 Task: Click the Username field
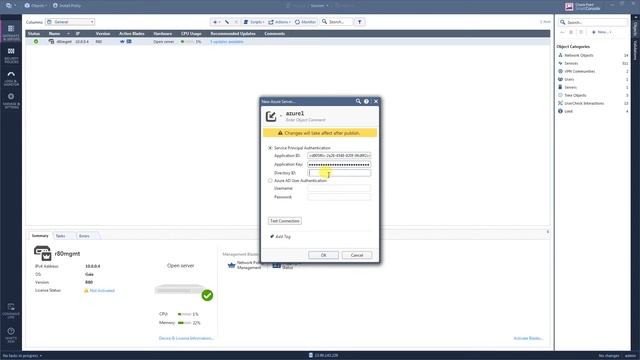pyautogui.click(x=339, y=188)
